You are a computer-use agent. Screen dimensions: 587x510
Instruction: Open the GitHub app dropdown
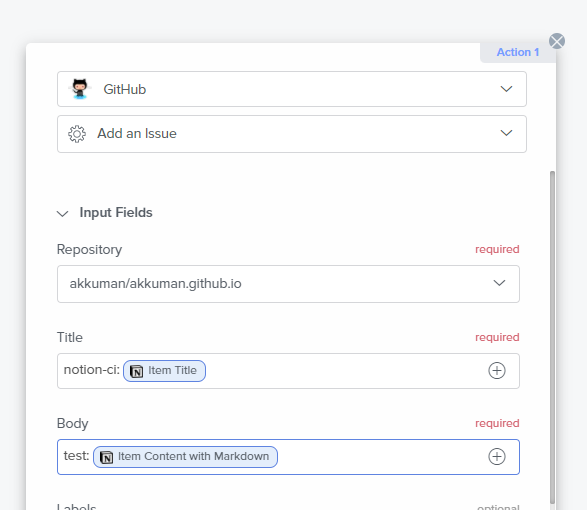click(292, 89)
